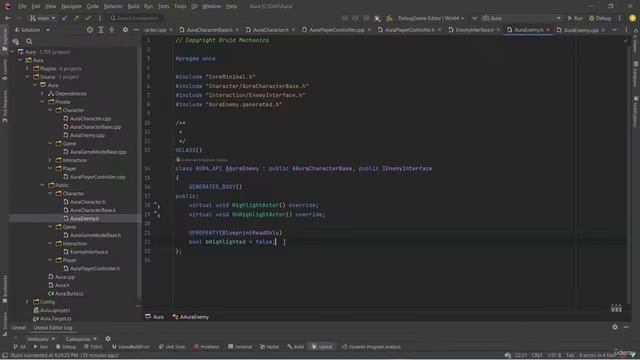Click the log settings gear icon
640x360 pixels.
pyautogui.click(x=108, y=339)
